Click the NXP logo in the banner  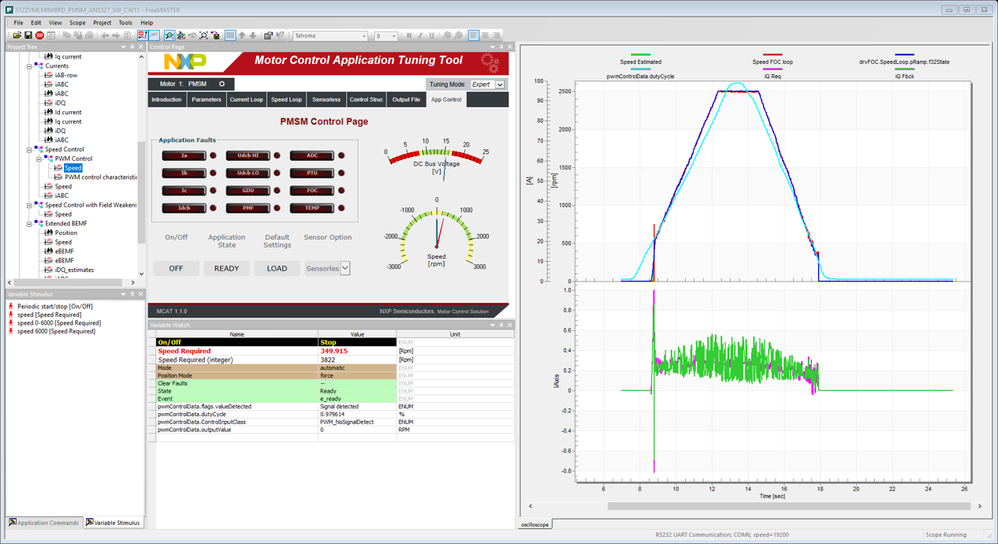click(x=185, y=61)
